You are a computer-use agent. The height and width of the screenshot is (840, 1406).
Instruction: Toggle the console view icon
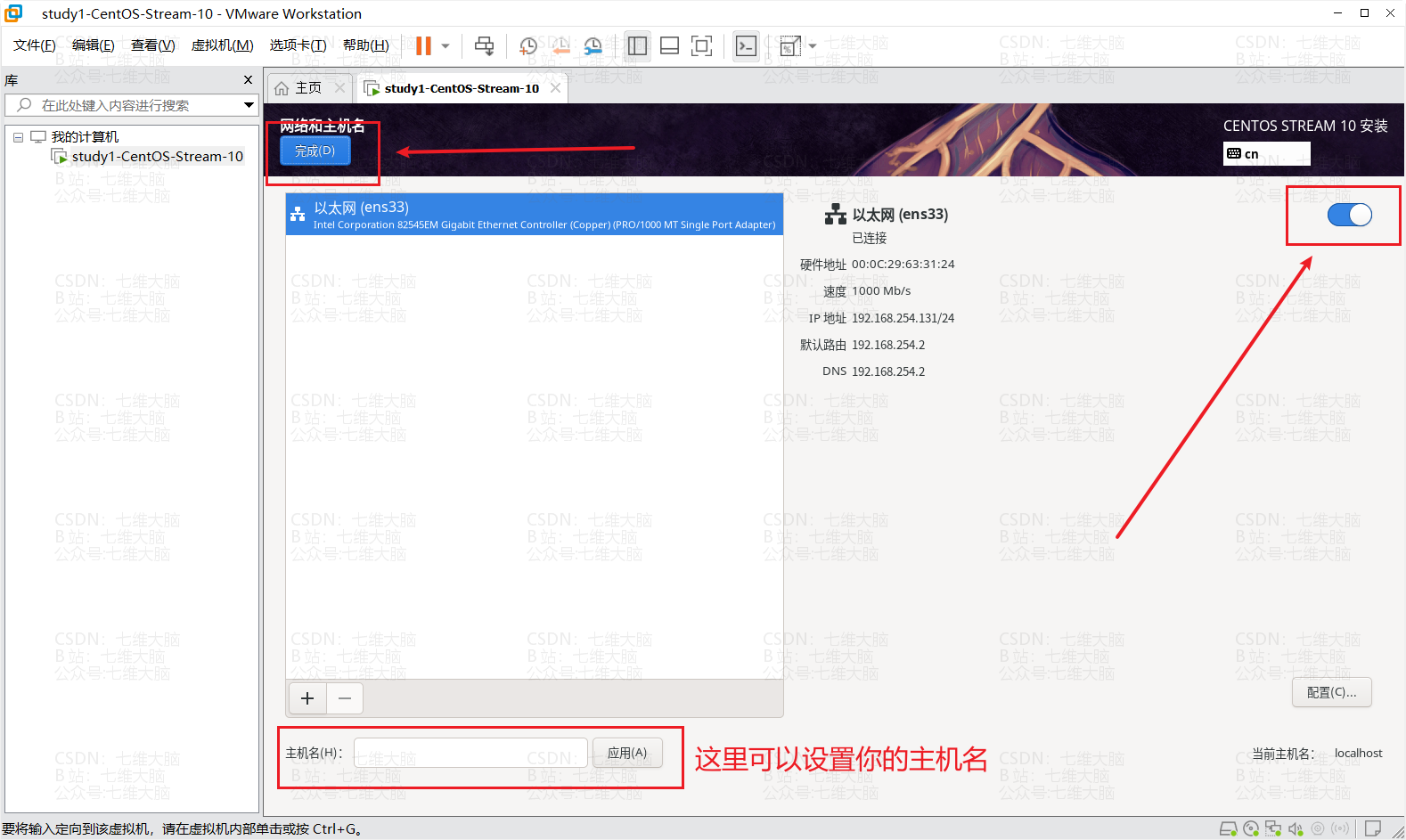point(746,45)
